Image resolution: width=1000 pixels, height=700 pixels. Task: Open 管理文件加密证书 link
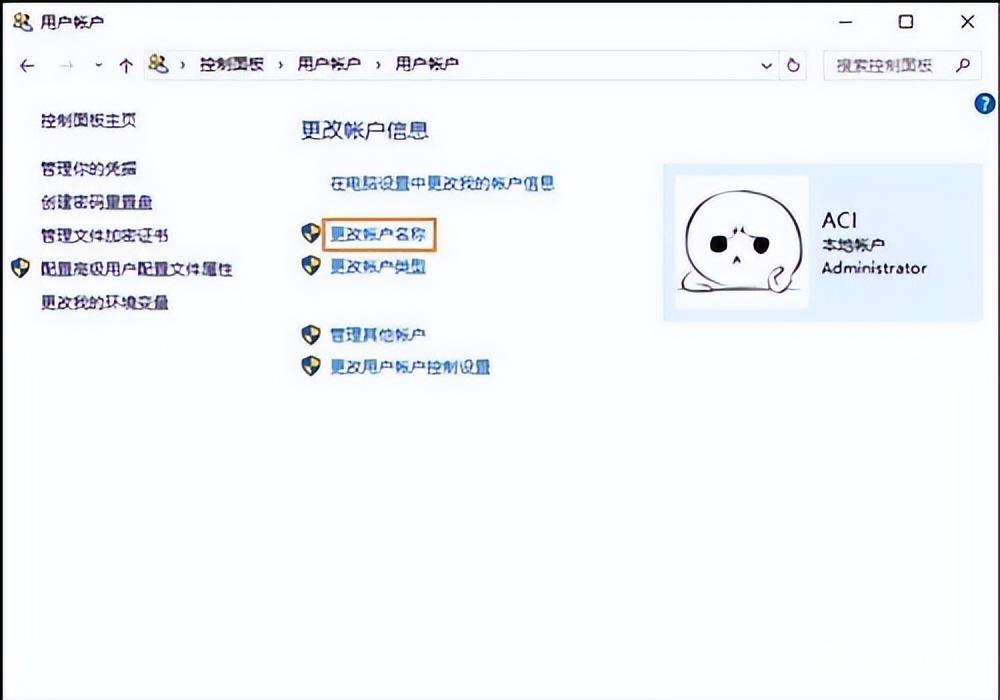click(x=104, y=236)
